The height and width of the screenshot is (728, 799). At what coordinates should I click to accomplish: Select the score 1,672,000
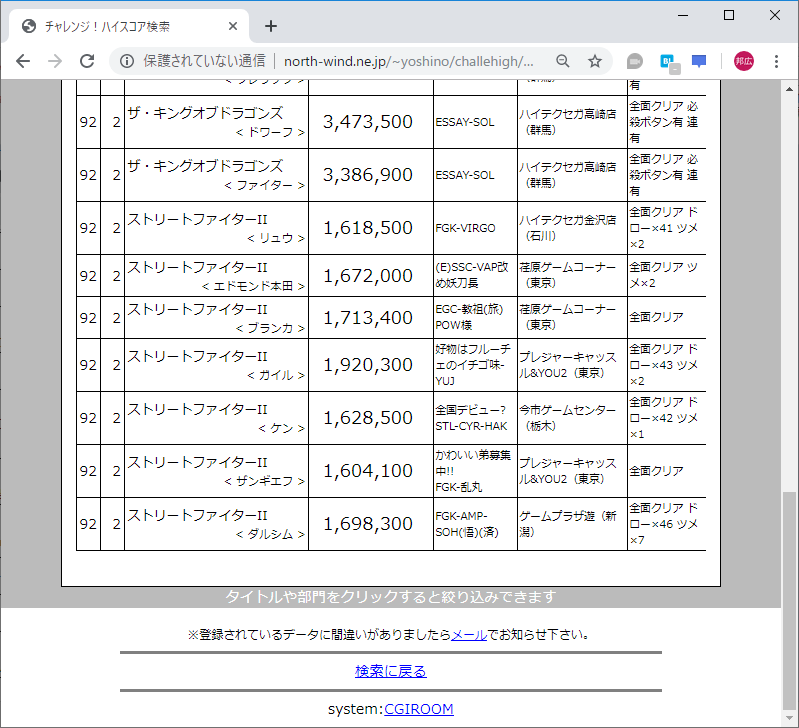click(x=368, y=276)
